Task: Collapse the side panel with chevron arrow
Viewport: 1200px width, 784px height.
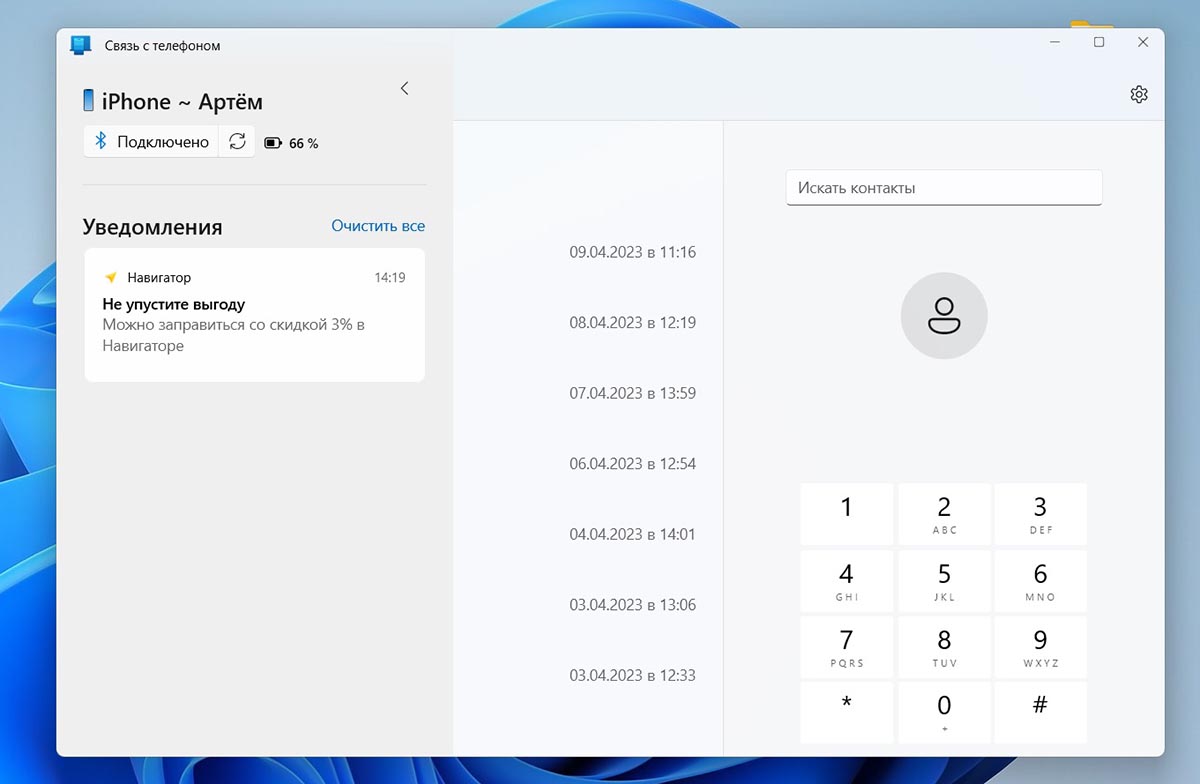Action: 404,88
